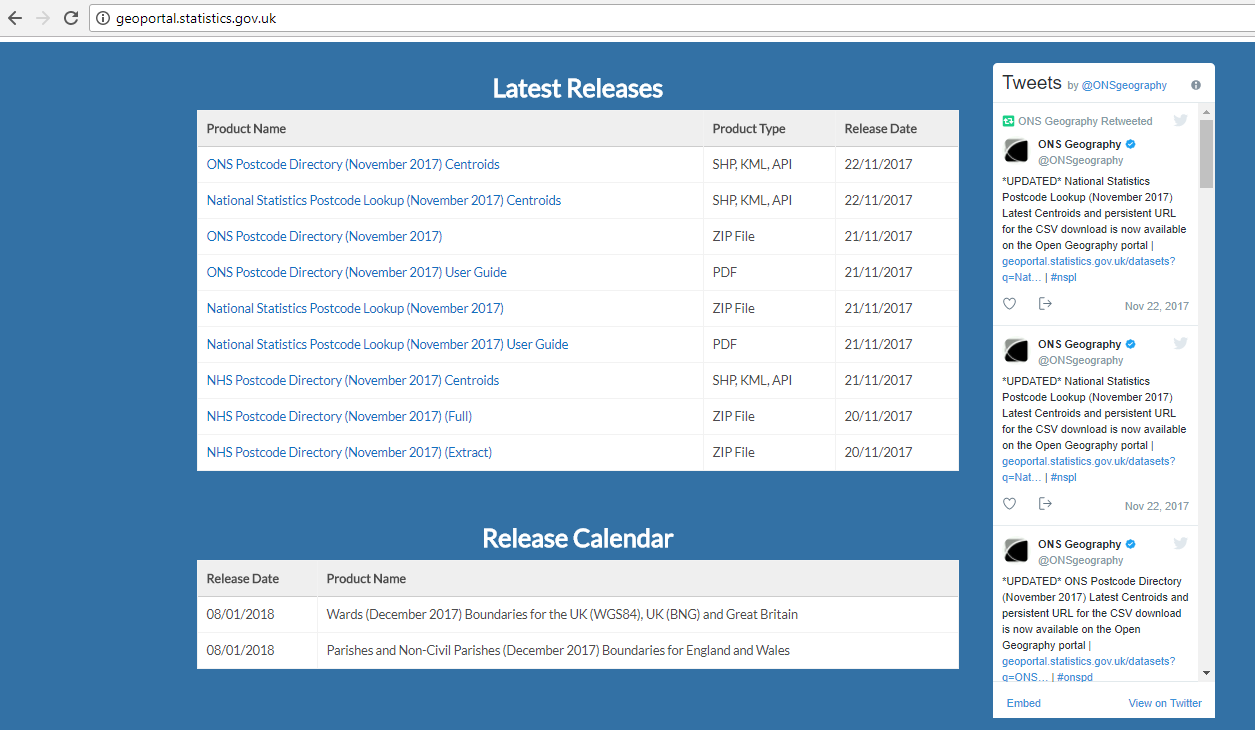This screenshot has height=730, width=1255.
Task: Click @ONSgeography link in Tweets header
Action: [1124, 86]
